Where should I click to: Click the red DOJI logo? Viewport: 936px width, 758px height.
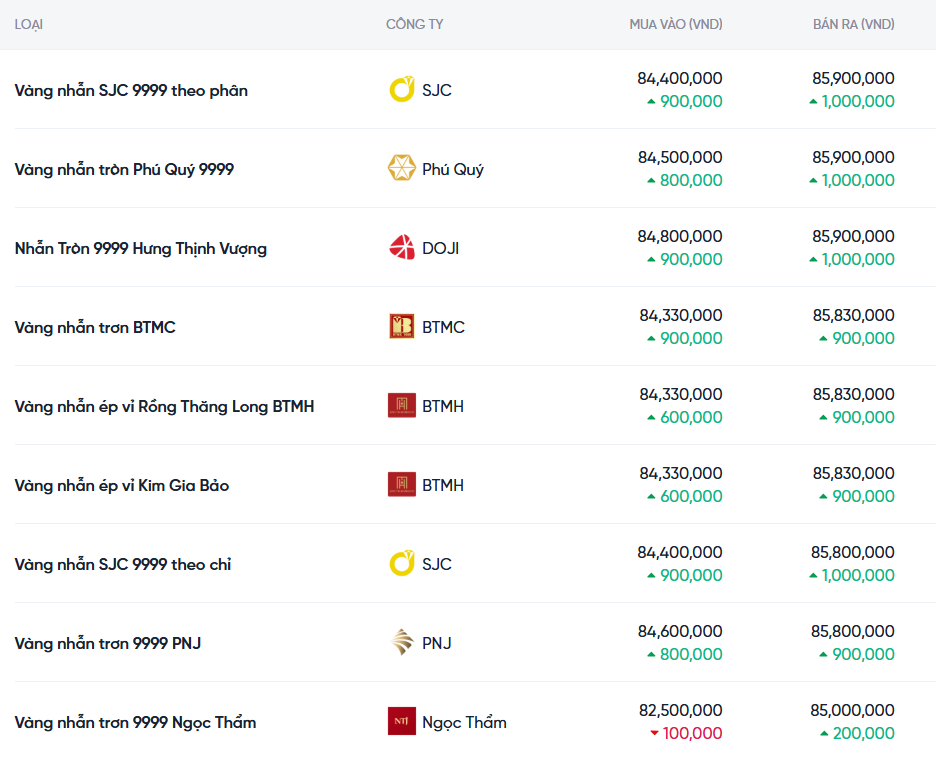401,248
